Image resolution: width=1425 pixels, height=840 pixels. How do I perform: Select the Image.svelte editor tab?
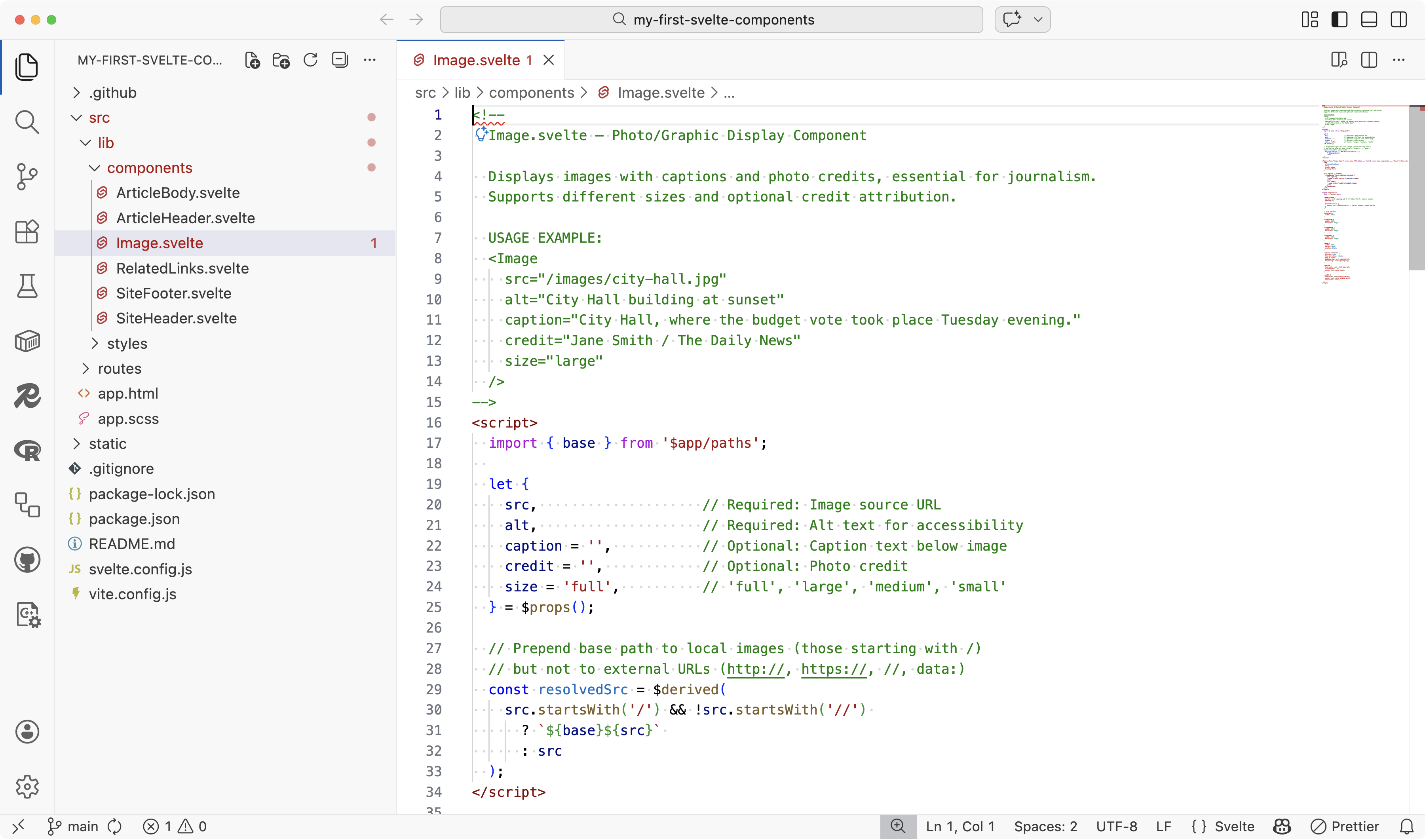481,60
